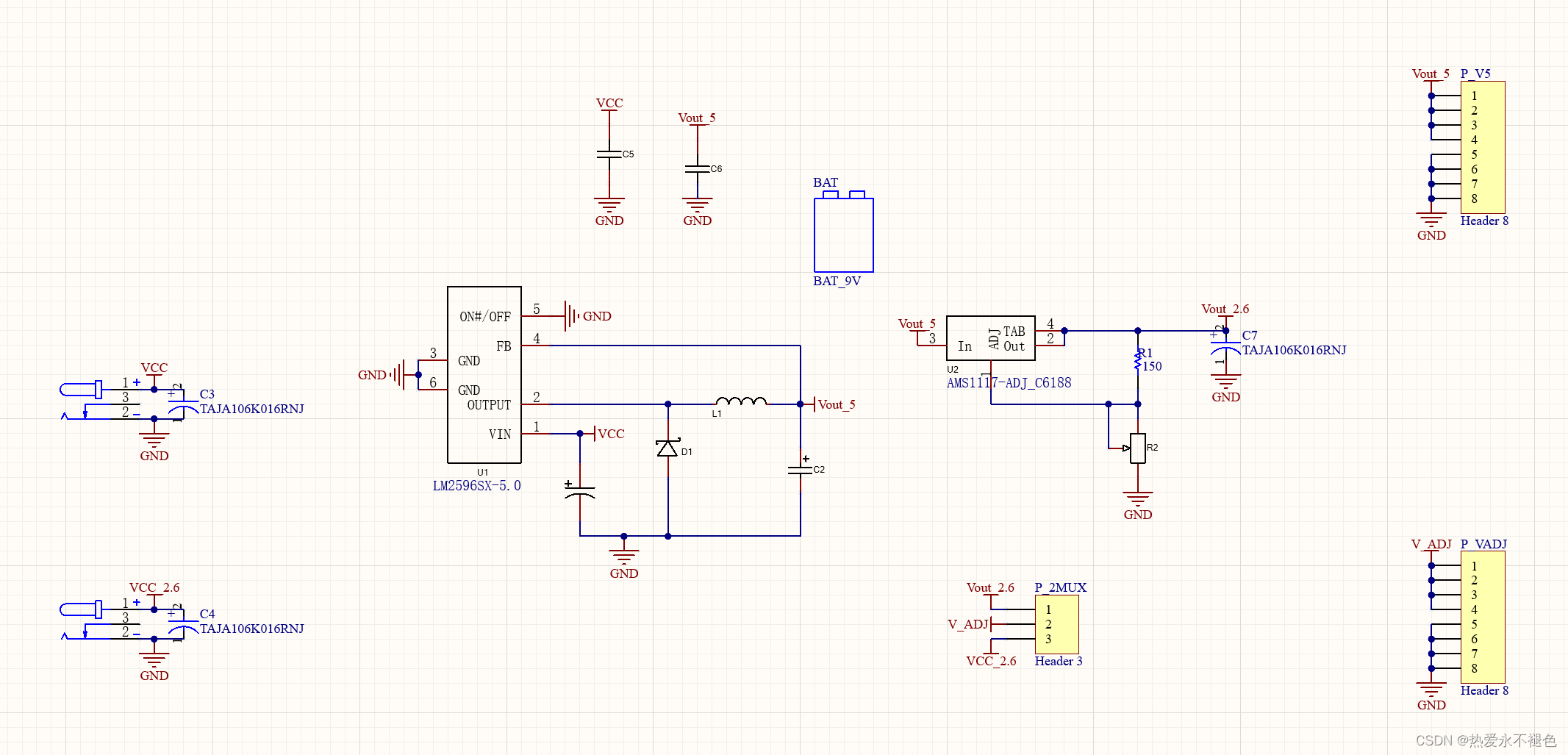This screenshot has width=1568, height=755.
Task: Select the Vout_2.6 net label above C7
Action: click(1223, 309)
